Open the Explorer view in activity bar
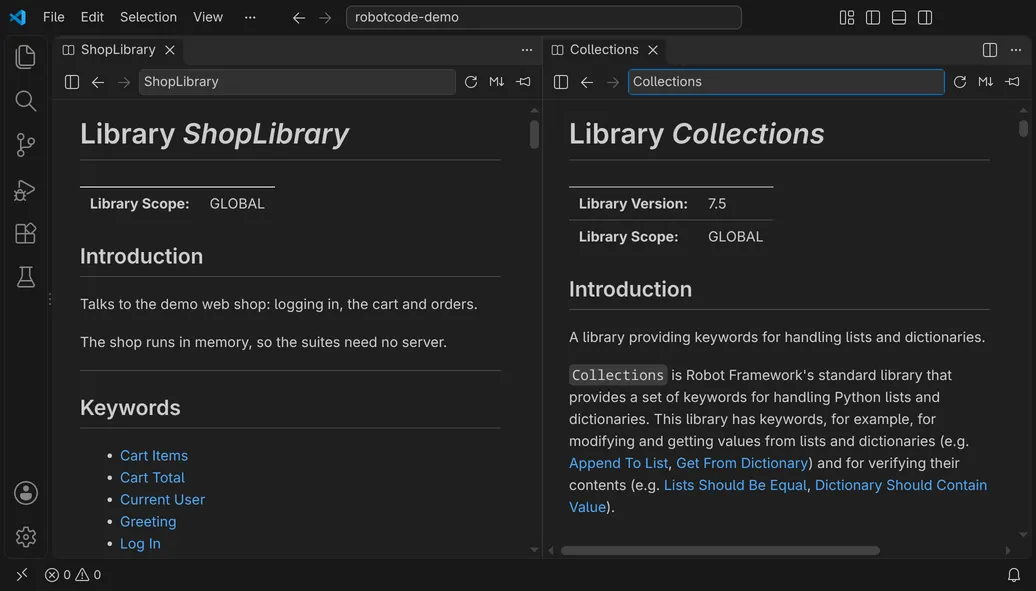The image size is (1036, 591). (x=25, y=57)
